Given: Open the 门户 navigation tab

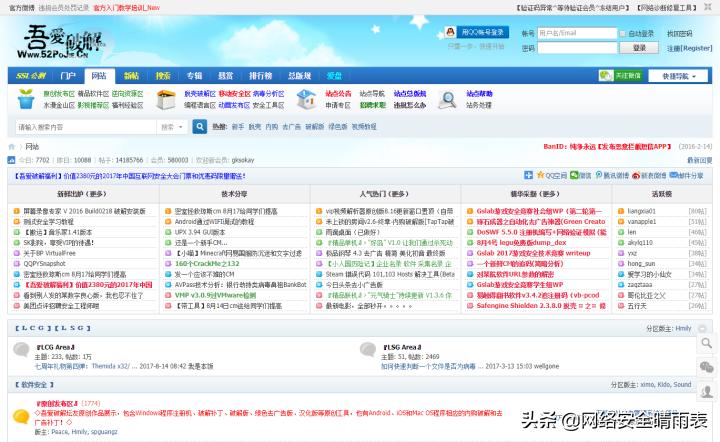Looking at the screenshot, I should 68,76.
